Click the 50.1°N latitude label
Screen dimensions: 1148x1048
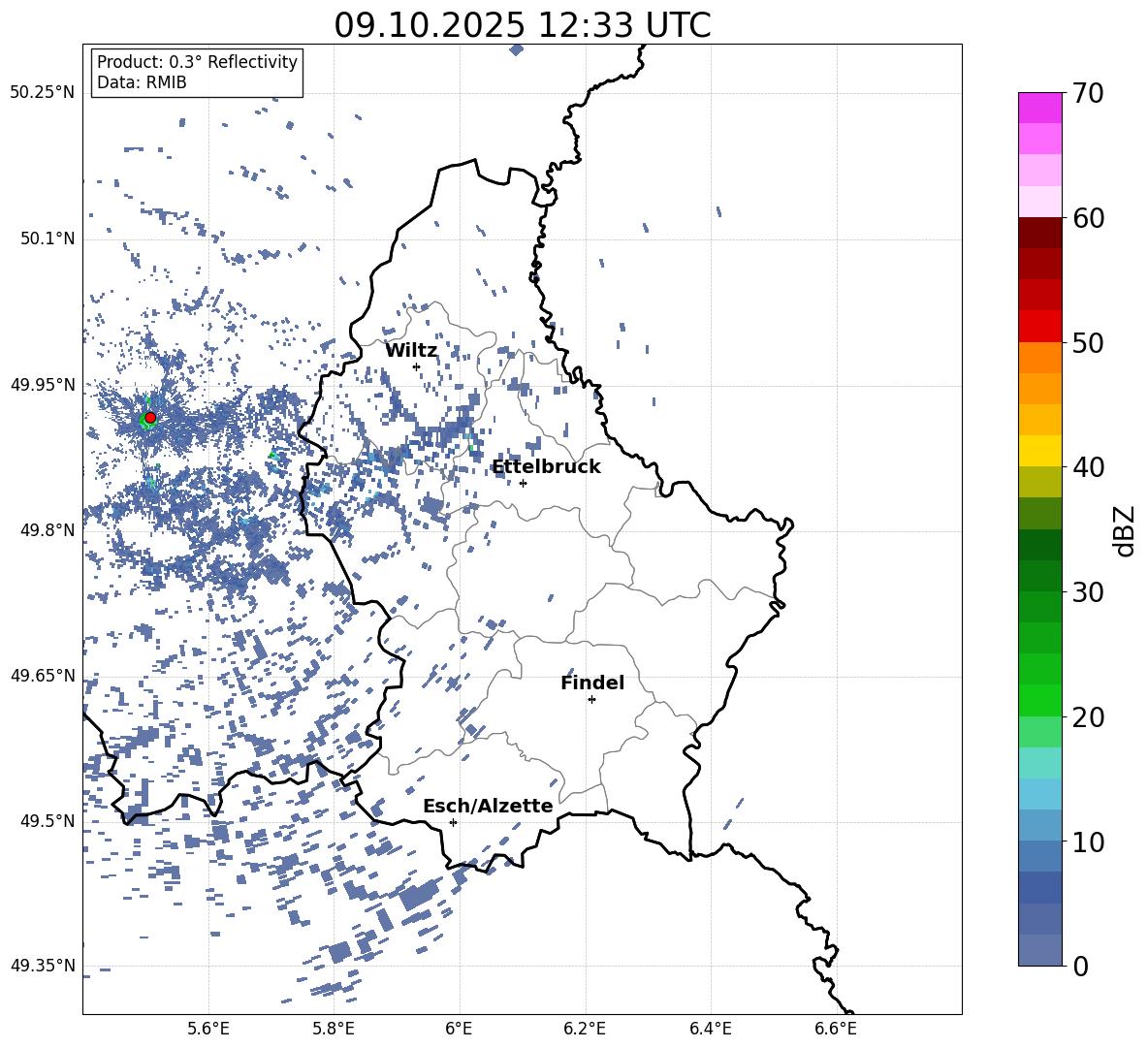pyautogui.click(x=47, y=239)
